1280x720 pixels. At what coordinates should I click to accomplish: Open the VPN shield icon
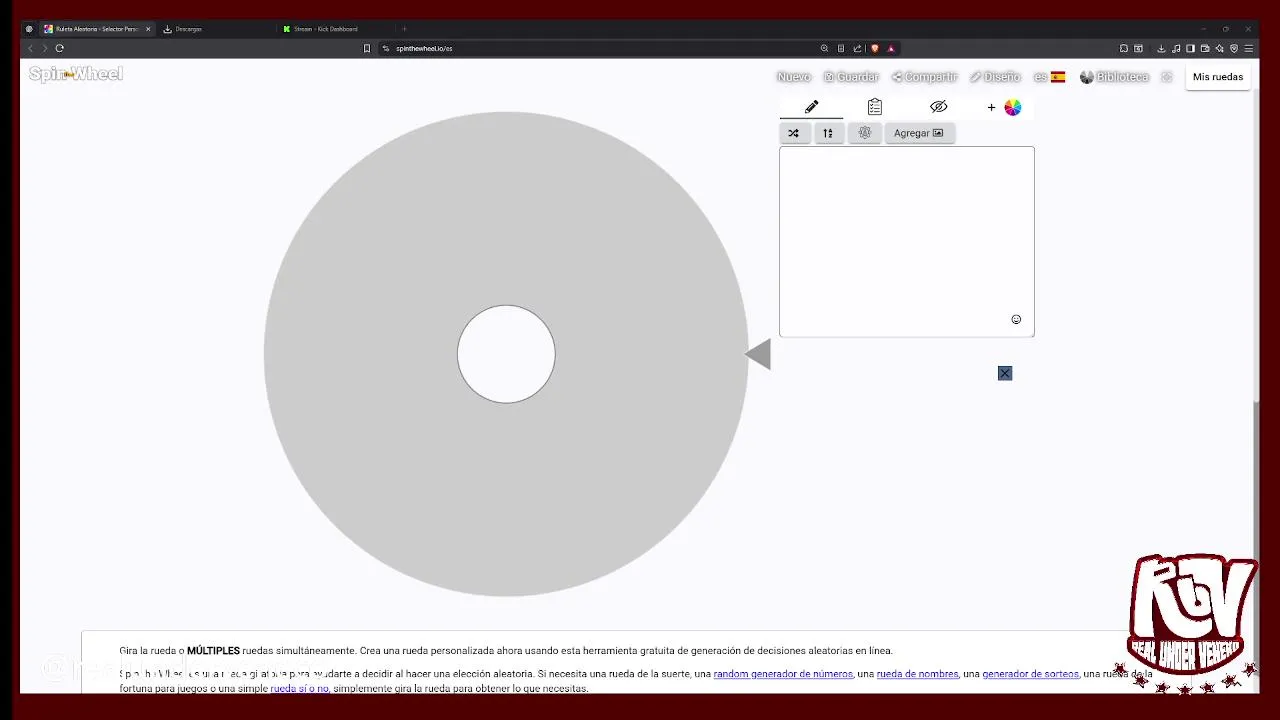point(1234,48)
